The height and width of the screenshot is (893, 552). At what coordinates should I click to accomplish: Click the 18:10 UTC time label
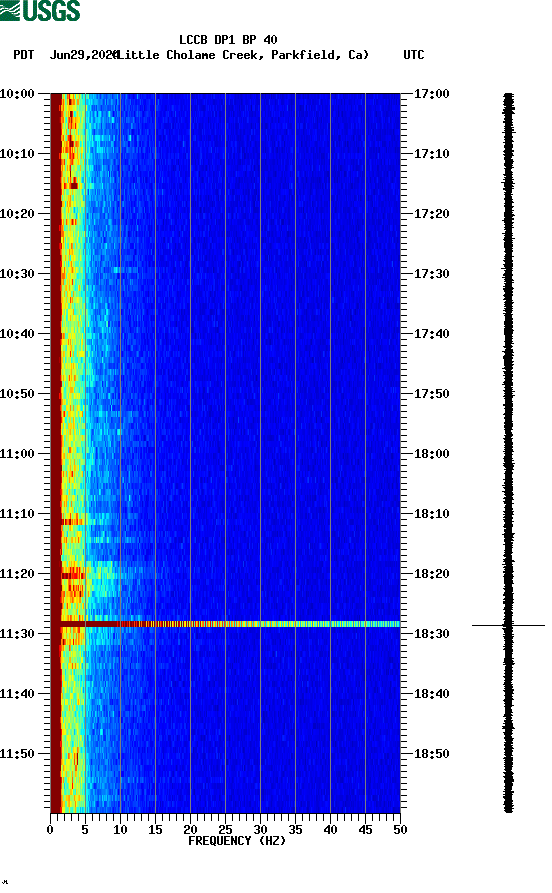[432, 514]
